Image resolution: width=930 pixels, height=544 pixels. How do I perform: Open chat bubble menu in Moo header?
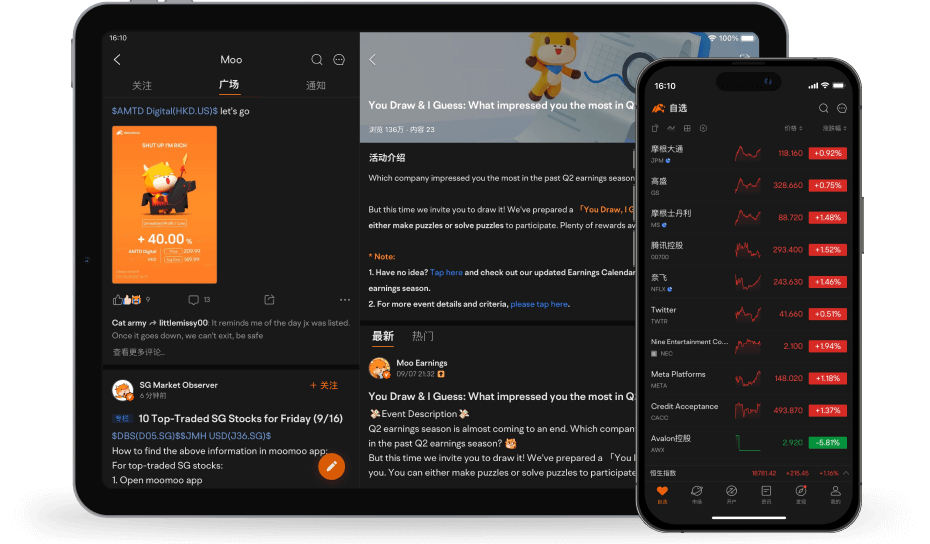click(x=339, y=60)
